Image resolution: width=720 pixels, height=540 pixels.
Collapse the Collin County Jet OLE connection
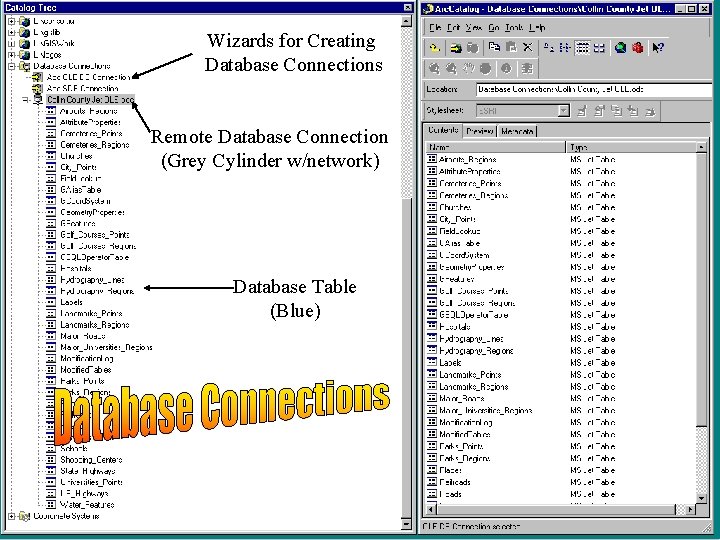pyautogui.click(x=26, y=100)
